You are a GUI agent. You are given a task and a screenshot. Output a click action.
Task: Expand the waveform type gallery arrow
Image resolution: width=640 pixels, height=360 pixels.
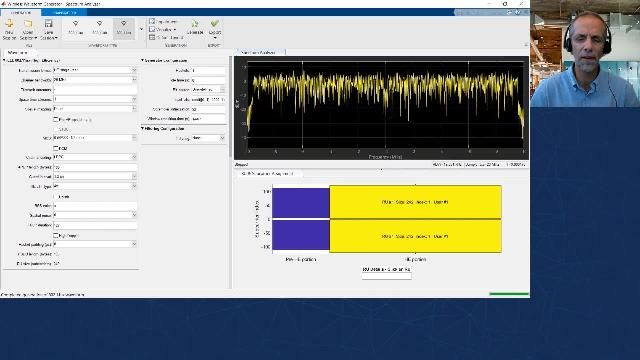pos(141,29)
